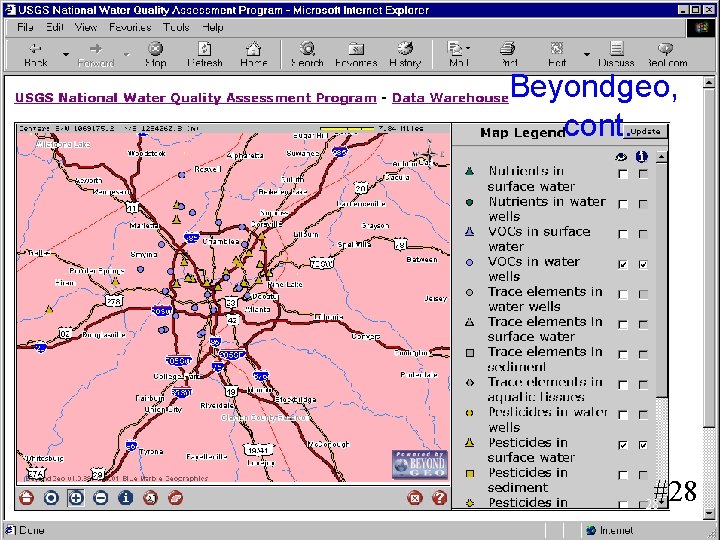Click the red eraser tool in map toolbar
Viewport: 720px width, 540px height.
pos(175,498)
